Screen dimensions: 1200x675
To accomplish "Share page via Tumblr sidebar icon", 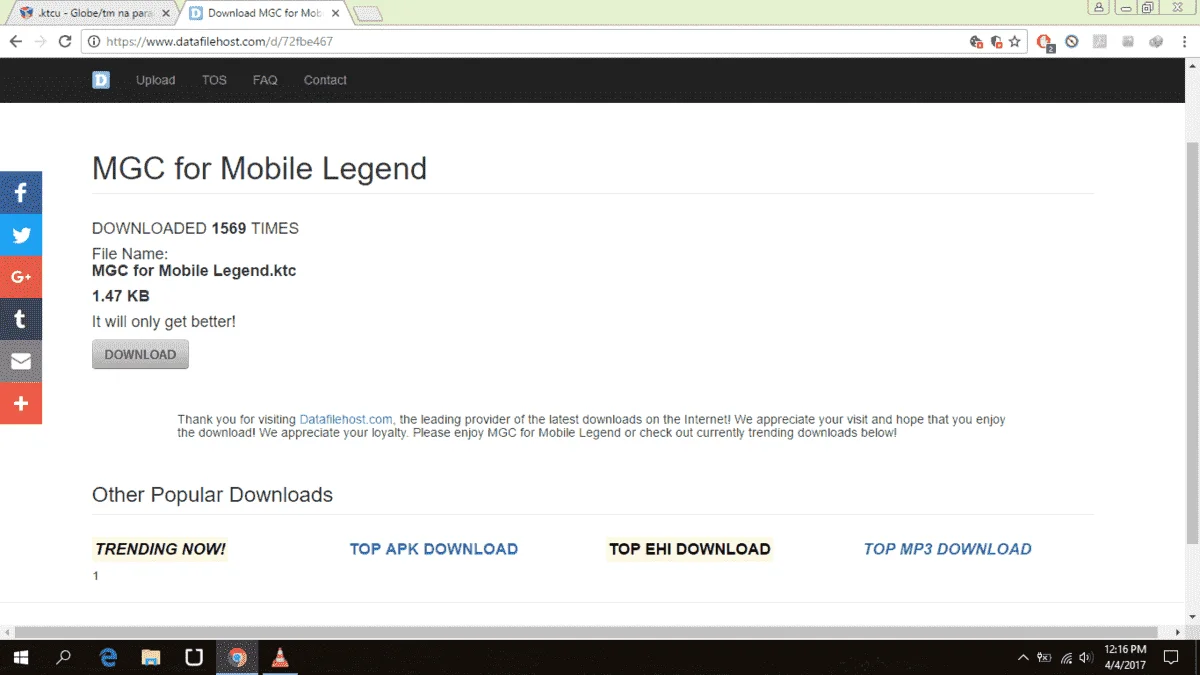I will pyautogui.click(x=21, y=319).
